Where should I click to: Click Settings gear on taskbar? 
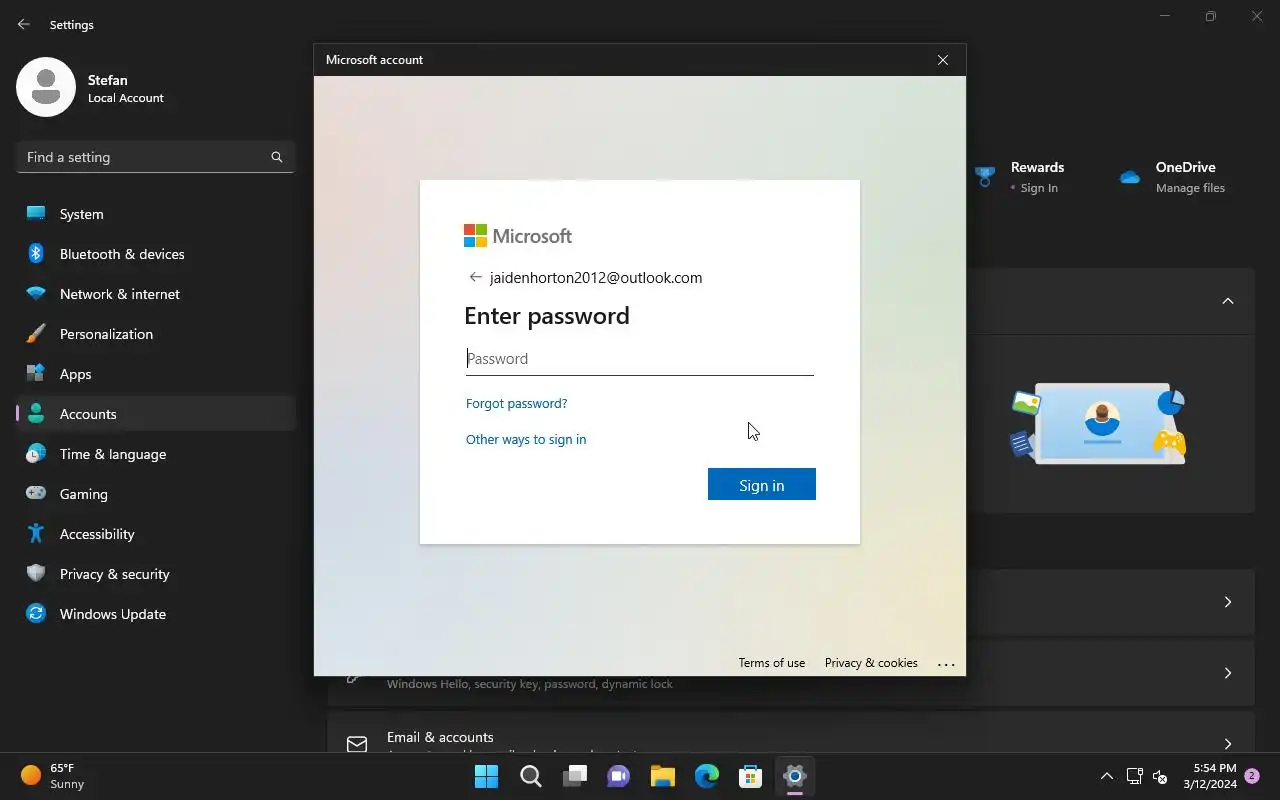coord(795,776)
